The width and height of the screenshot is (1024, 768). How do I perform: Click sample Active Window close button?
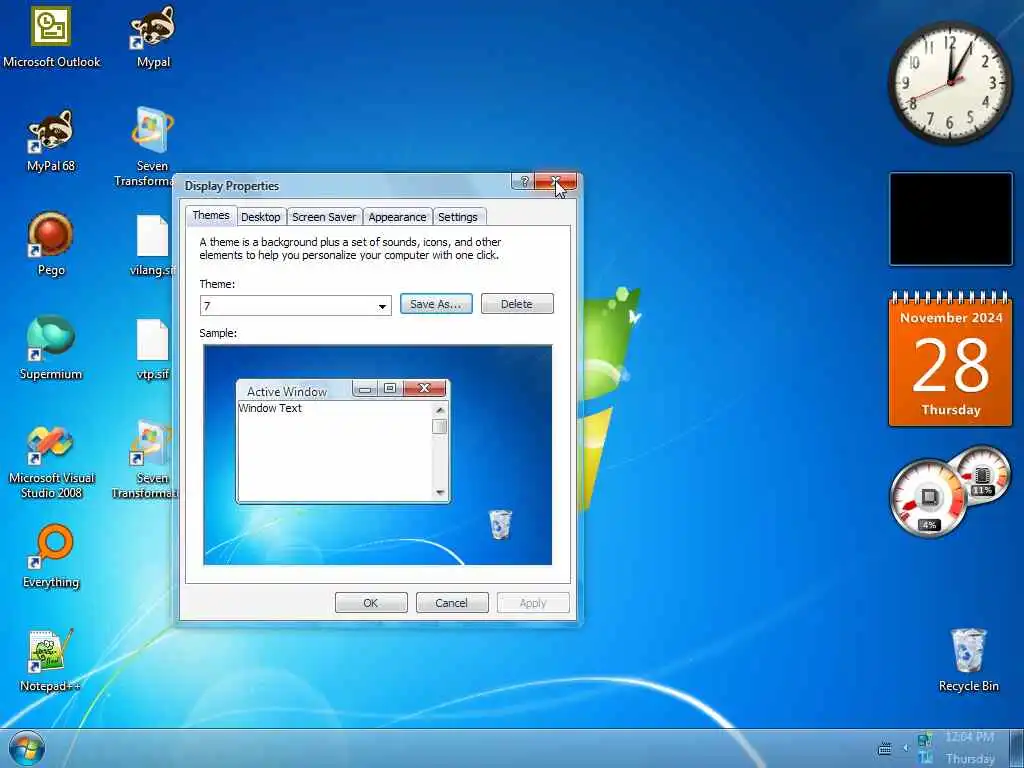click(x=424, y=388)
